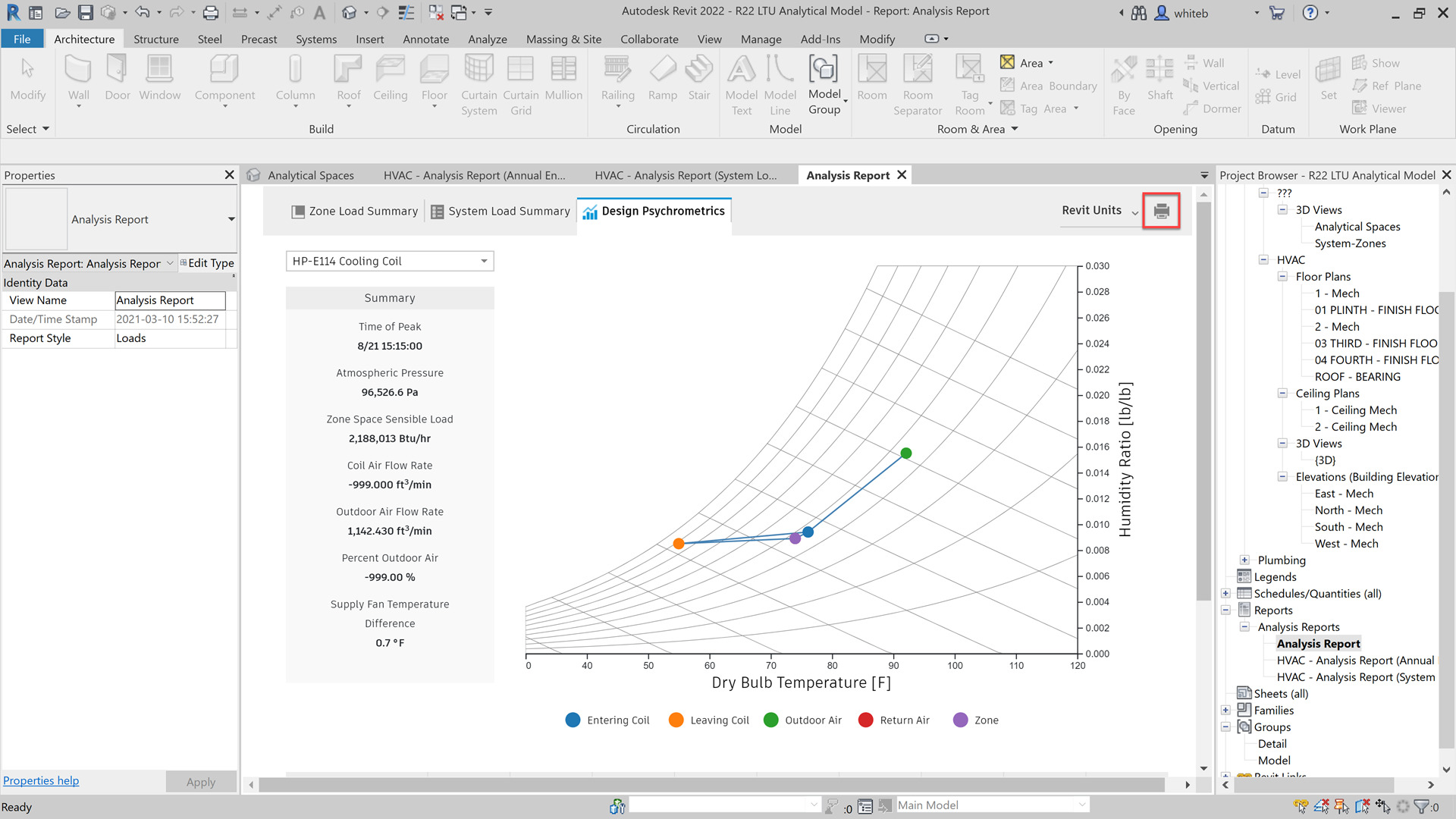Click the Report Style value Loads
1456x819 pixels.
tap(170, 338)
